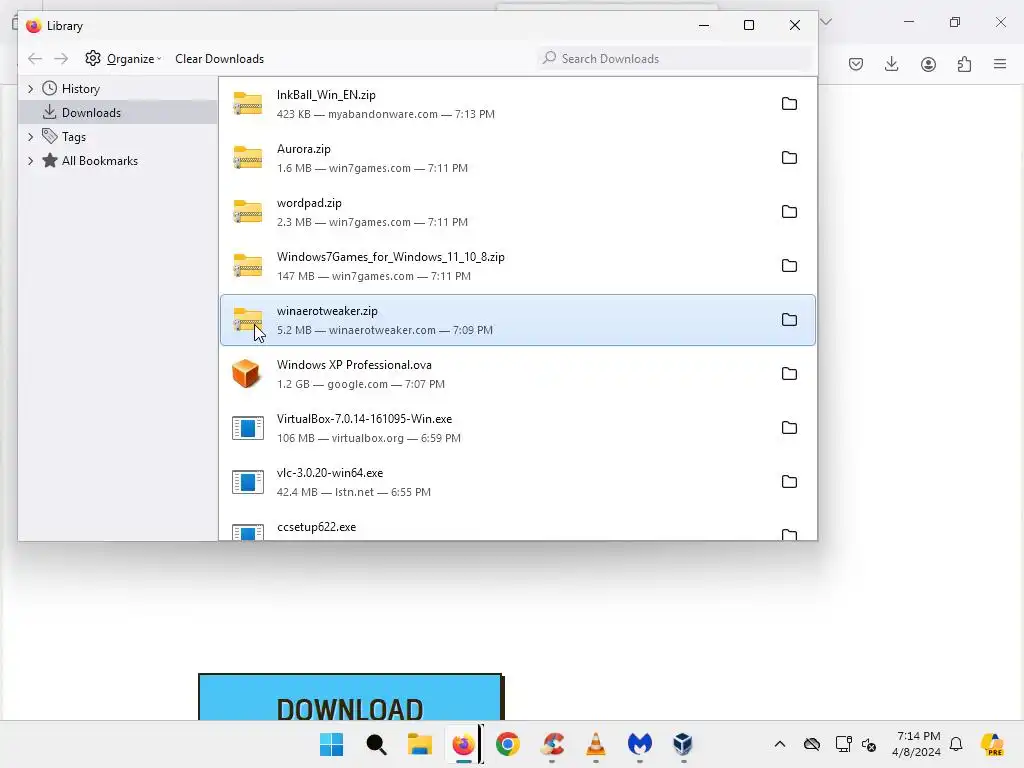Click the InkBall_Win_EN.zip archive icon

click(x=248, y=104)
